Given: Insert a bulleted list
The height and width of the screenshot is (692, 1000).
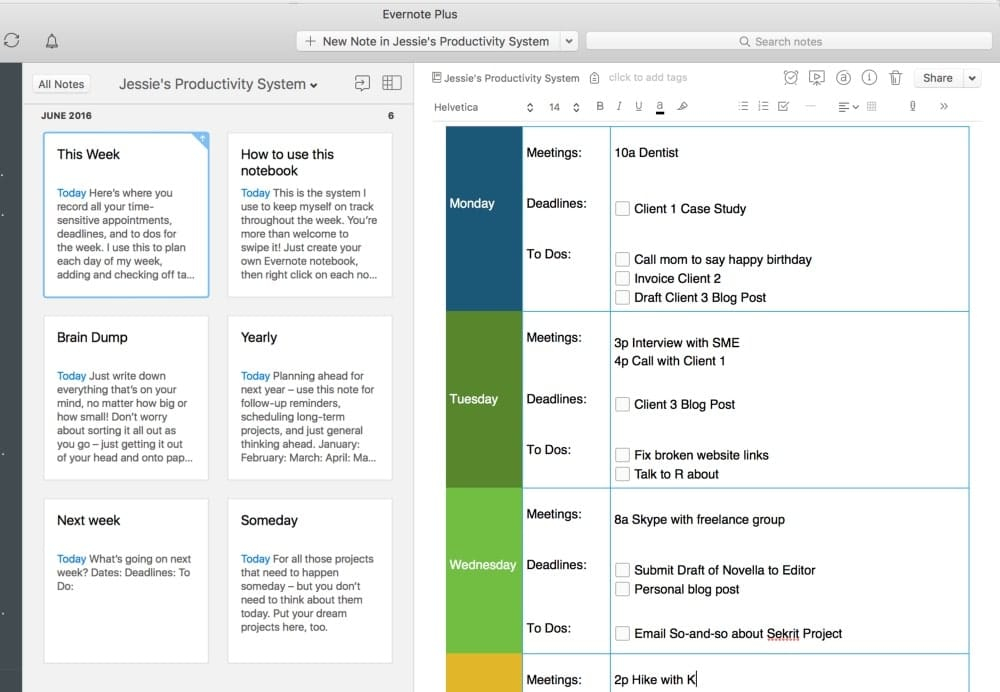Looking at the screenshot, I should tap(743, 107).
